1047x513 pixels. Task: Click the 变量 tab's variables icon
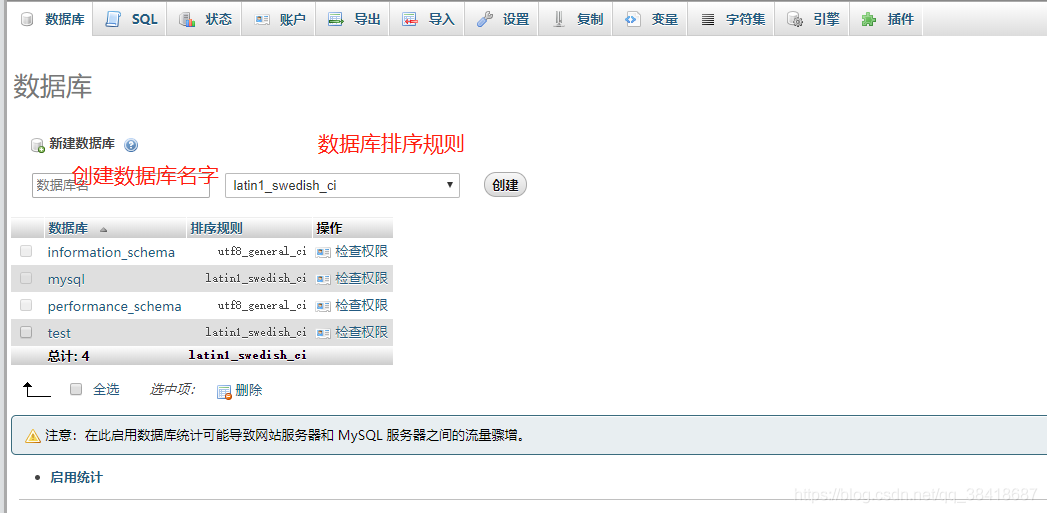[x=632, y=19]
